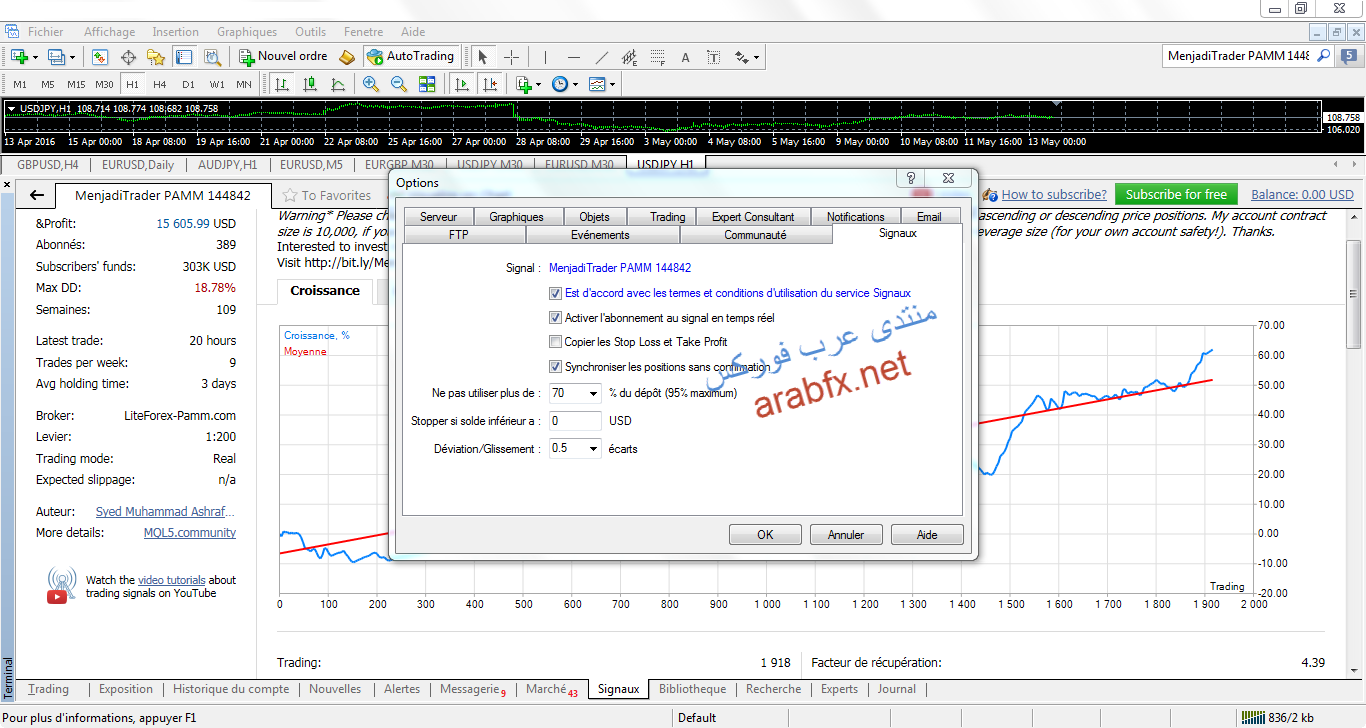Click the search magnifier icon

1323,56
